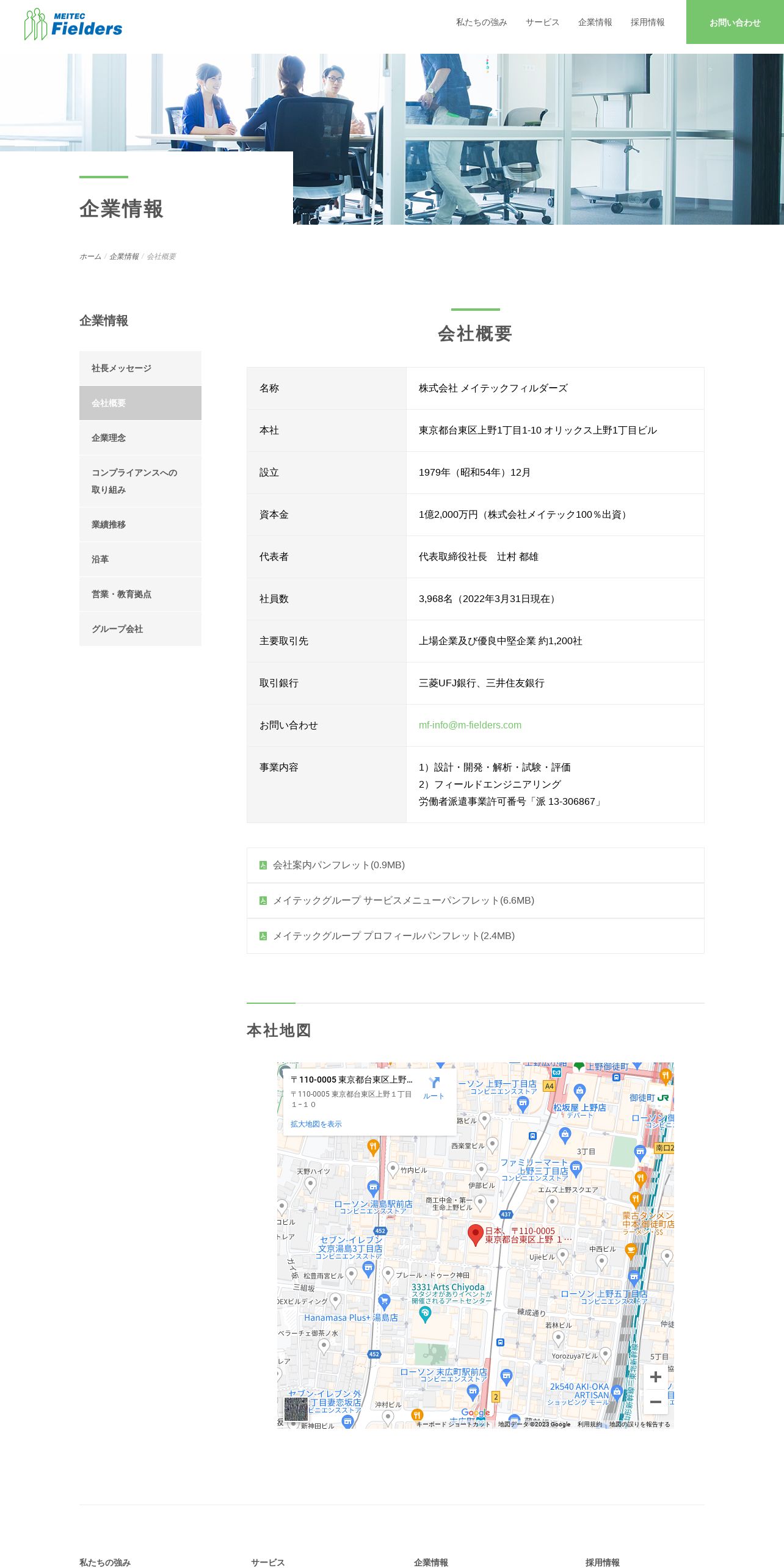Click 2k540 AKI-OKA ARTISAN marker
784x1568 pixels.
(617, 1393)
